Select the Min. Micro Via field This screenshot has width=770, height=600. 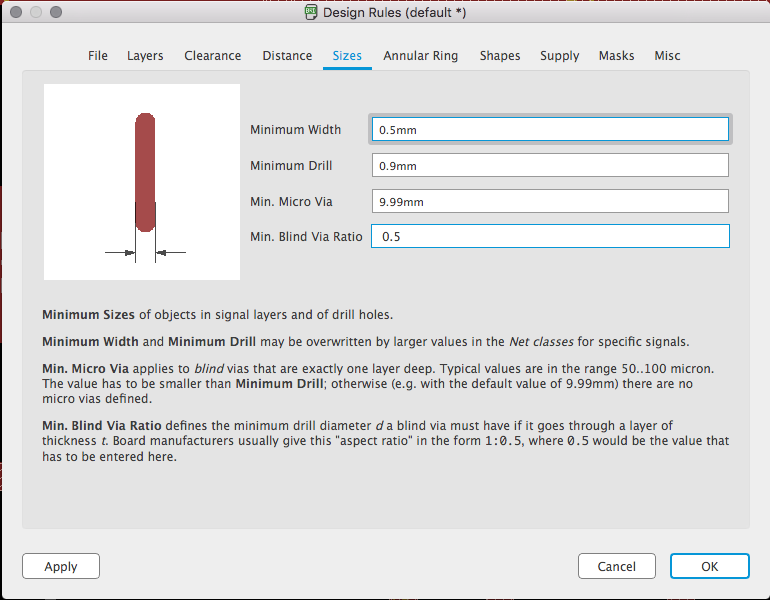click(550, 201)
